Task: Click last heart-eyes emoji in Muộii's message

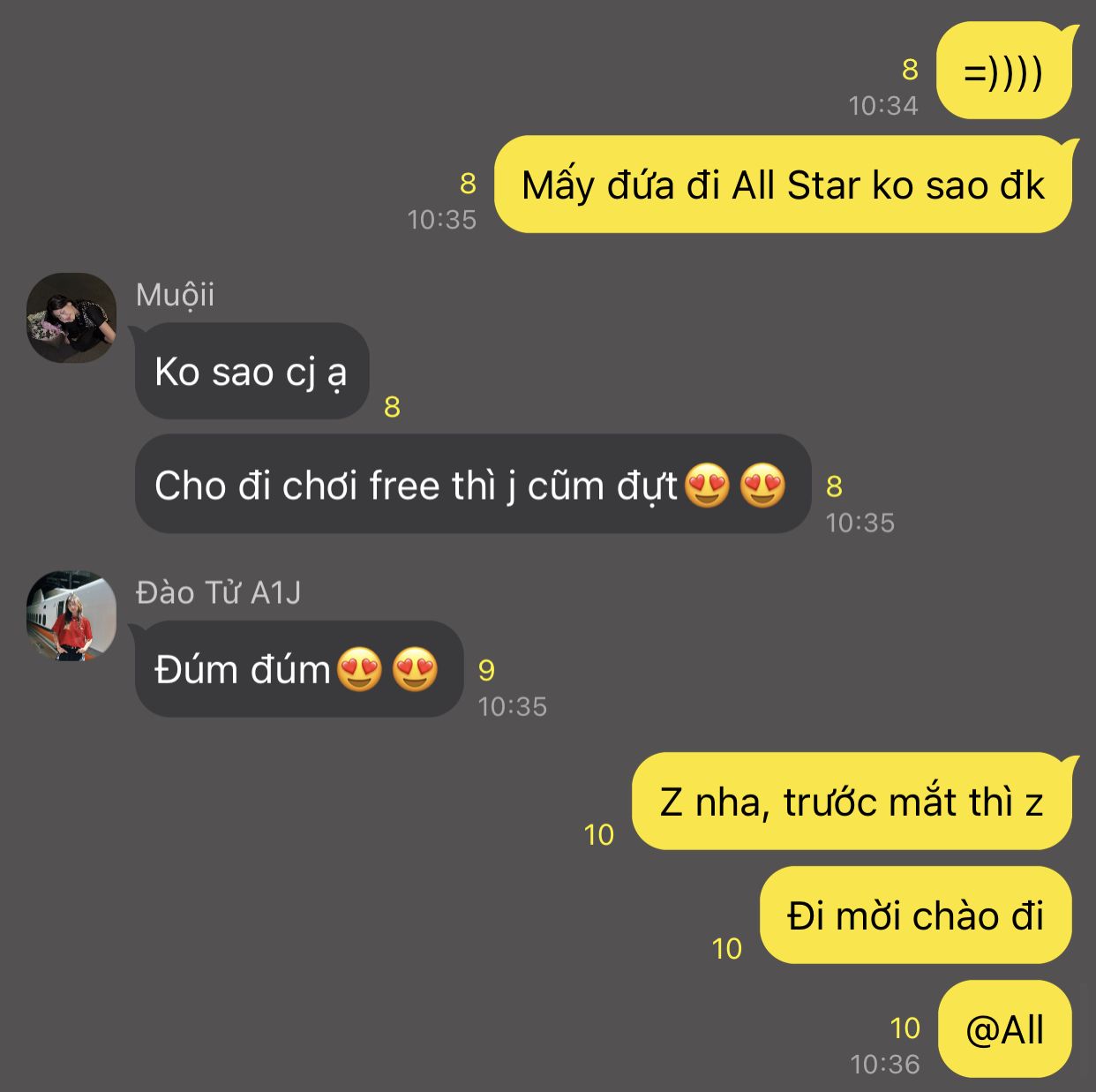Action: (762, 485)
